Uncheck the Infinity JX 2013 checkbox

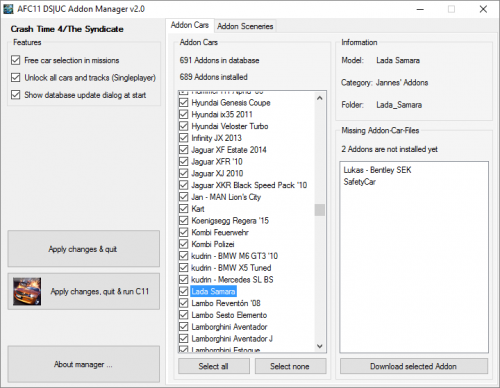click(x=184, y=138)
